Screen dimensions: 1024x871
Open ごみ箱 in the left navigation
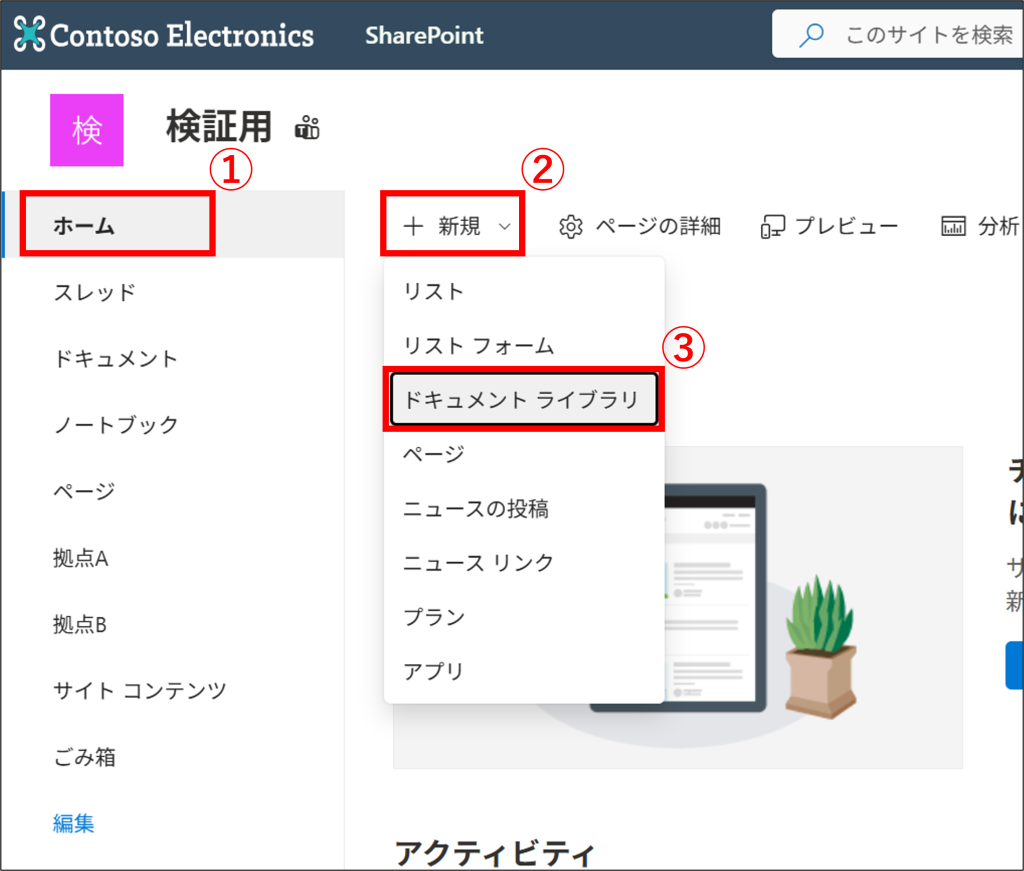point(85,757)
